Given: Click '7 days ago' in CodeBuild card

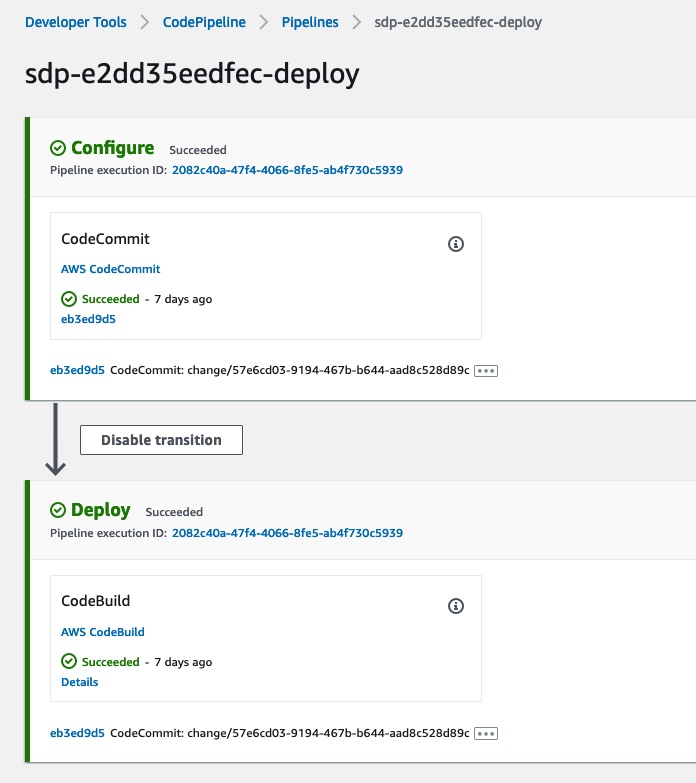Looking at the screenshot, I should (183, 662).
